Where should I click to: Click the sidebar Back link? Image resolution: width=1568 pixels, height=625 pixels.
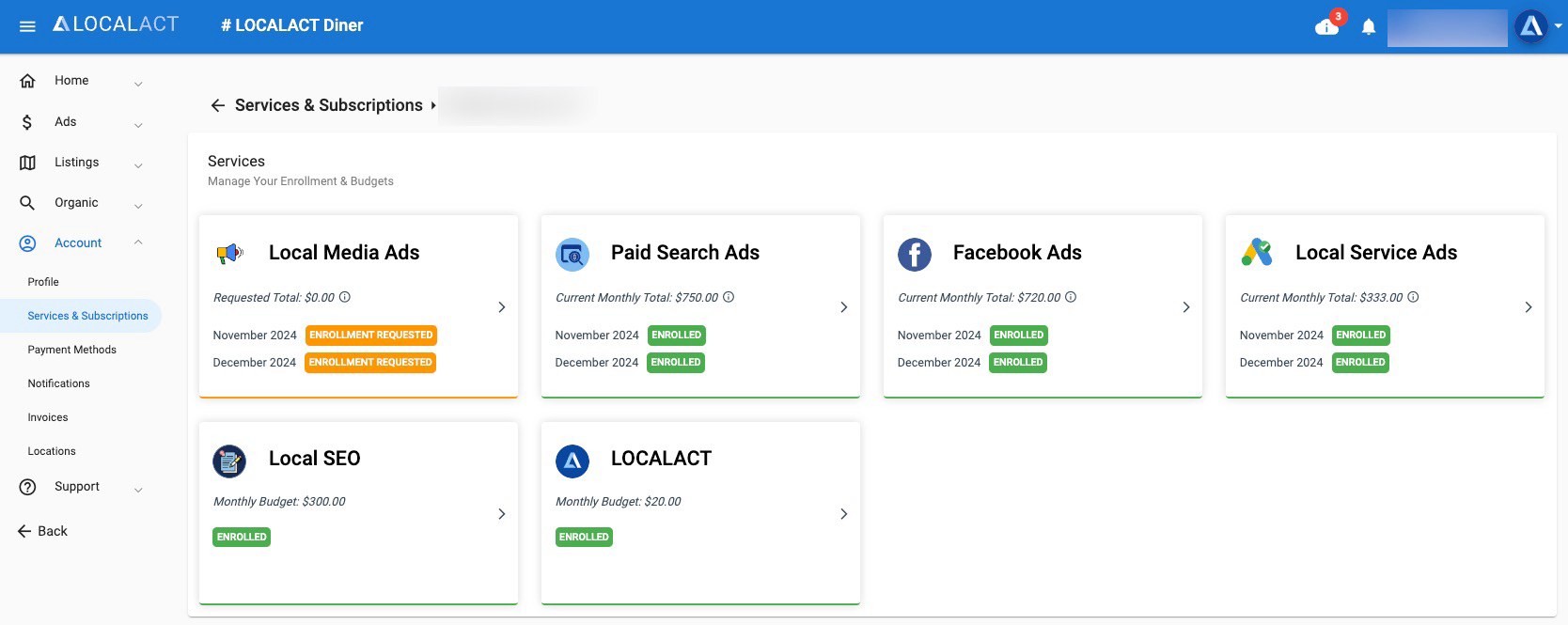(x=43, y=531)
